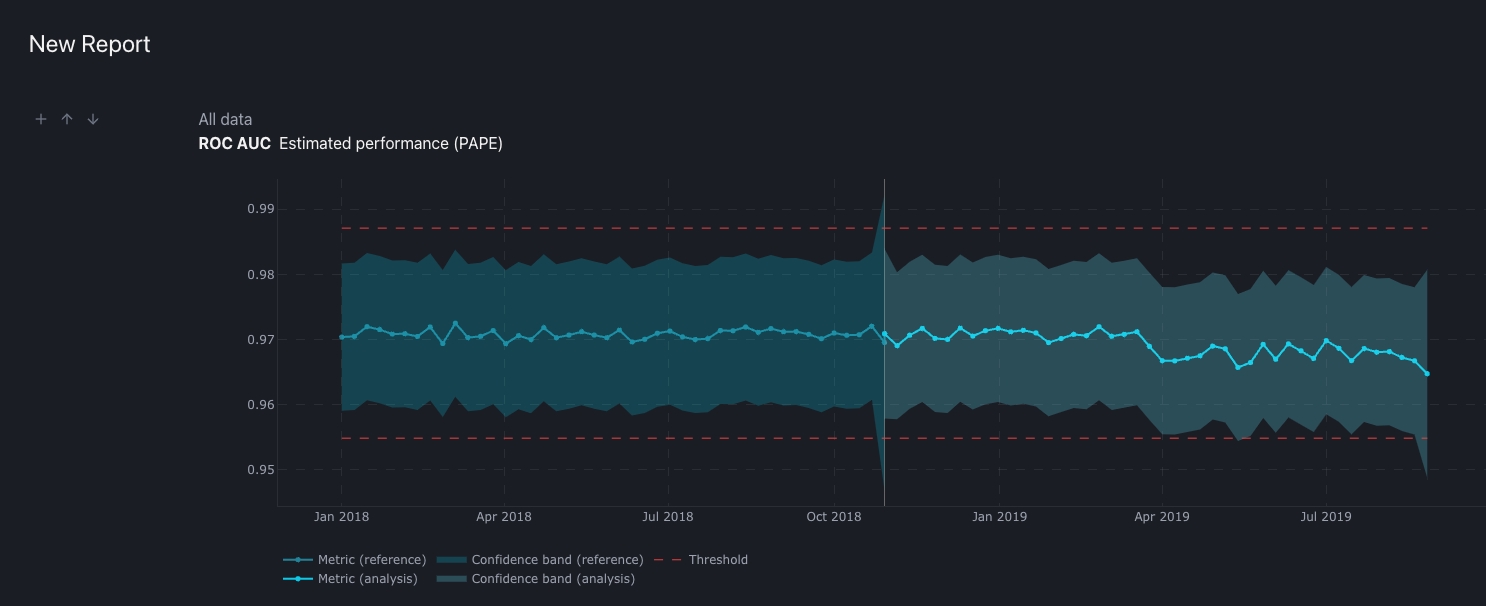This screenshot has width=1486, height=606.
Task: Click the 0.95 y-axis tick label
Action: [260, 470]
